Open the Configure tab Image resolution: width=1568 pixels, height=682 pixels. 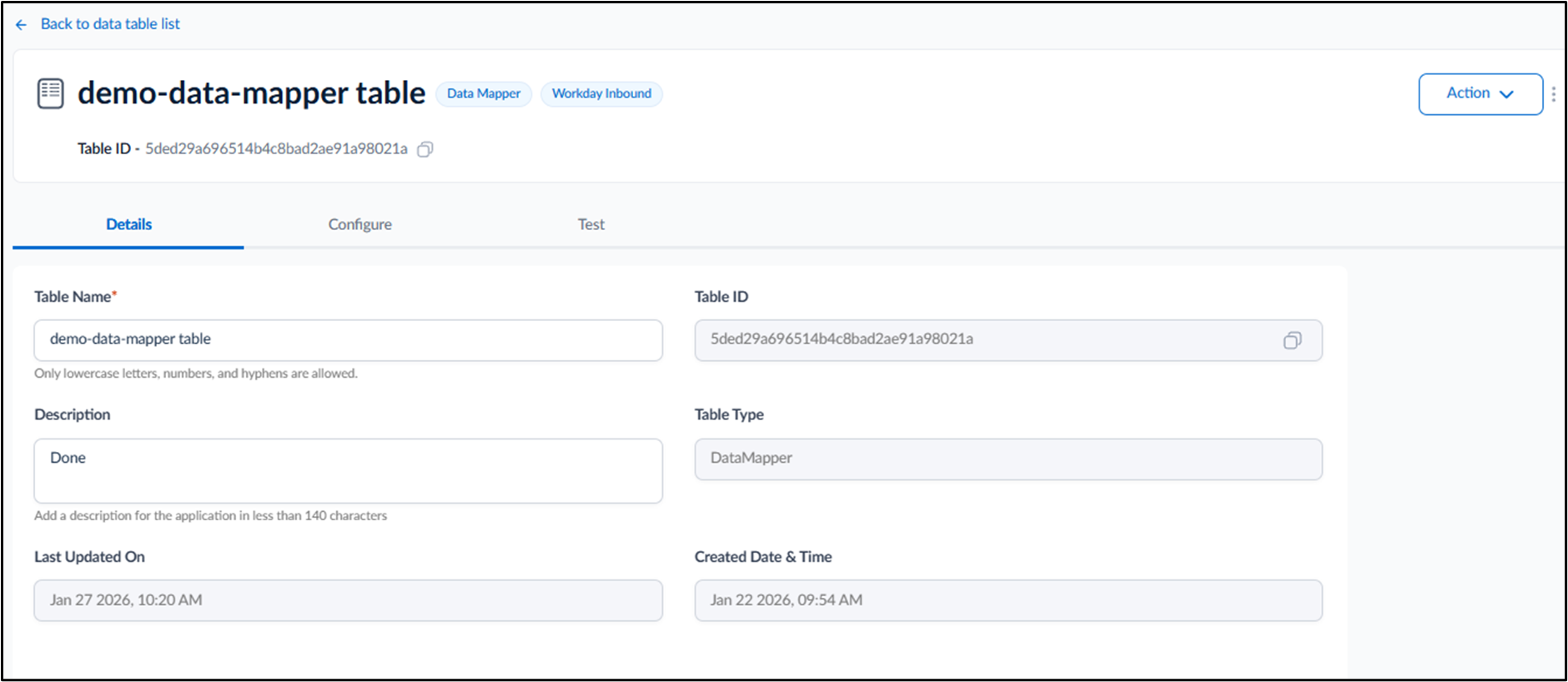pos(359,224)
